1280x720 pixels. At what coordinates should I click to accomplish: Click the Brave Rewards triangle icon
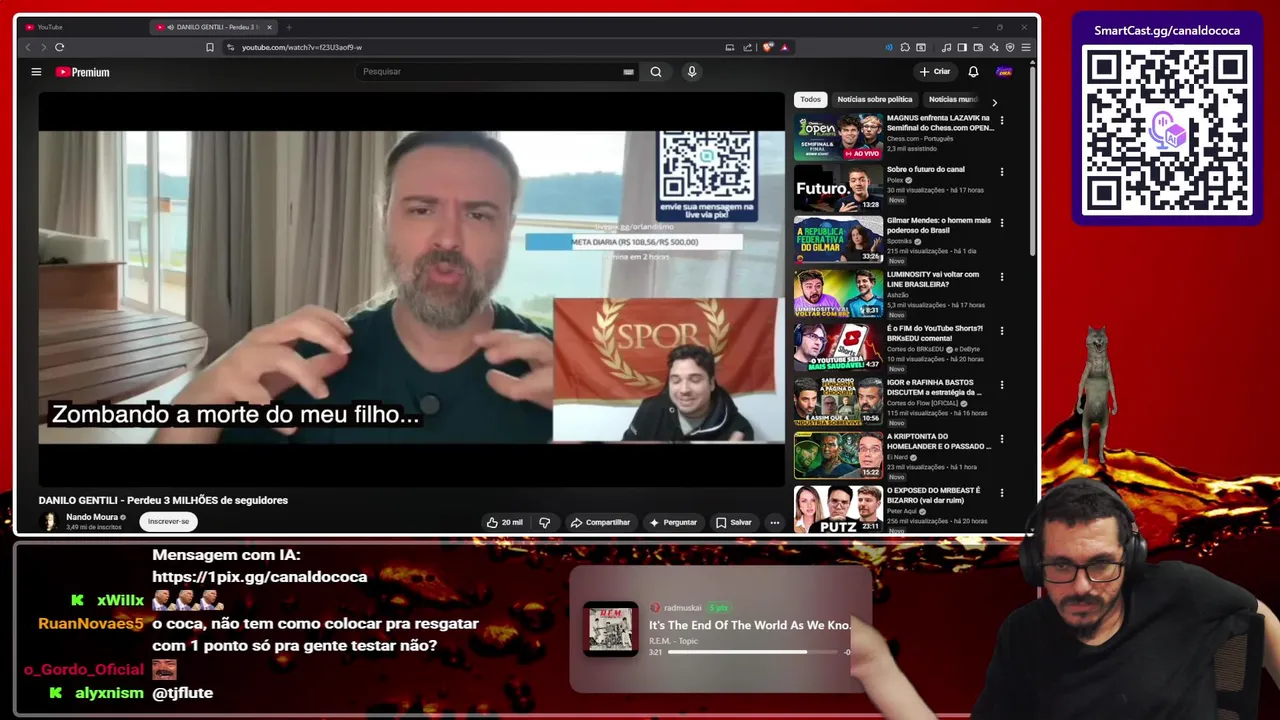tap(784, 47)
